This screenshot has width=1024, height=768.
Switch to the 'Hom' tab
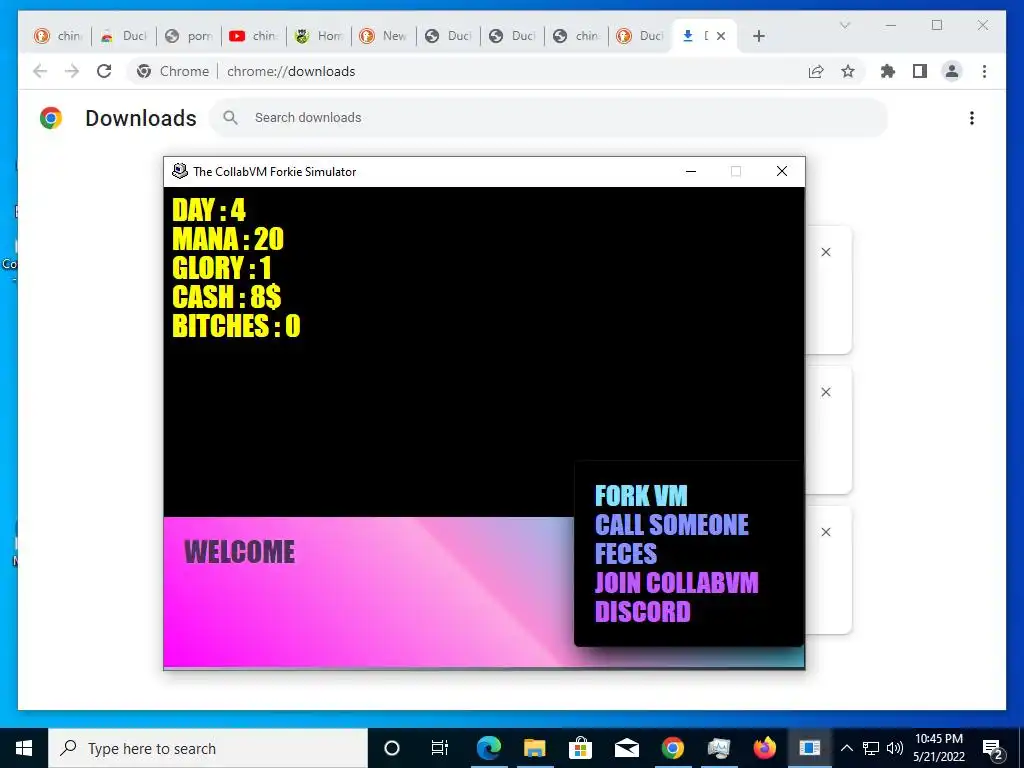(318, 36)
